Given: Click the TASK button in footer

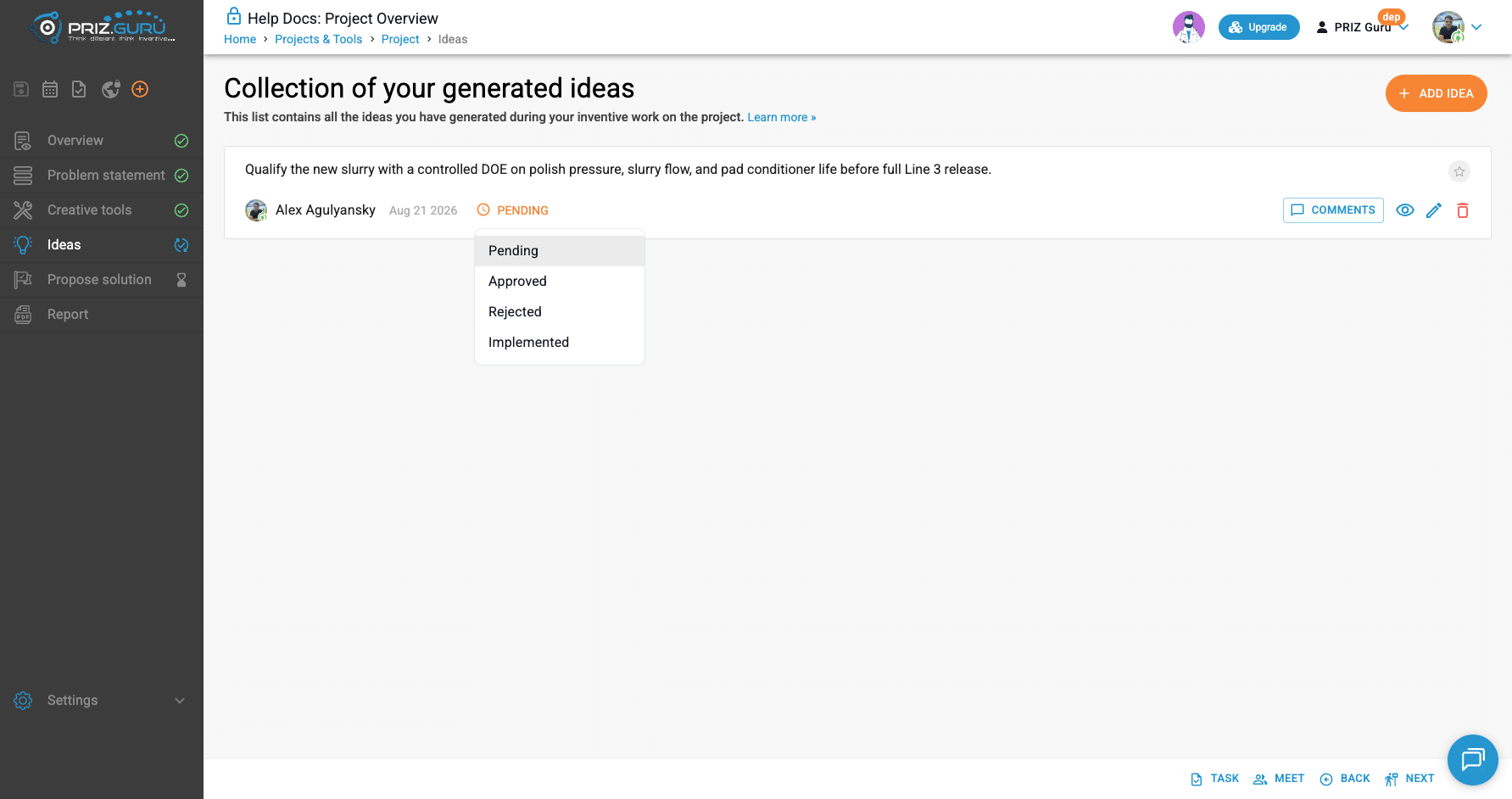Looking at the screenshot, I should pyautogui.click(x=1215, y=779).
